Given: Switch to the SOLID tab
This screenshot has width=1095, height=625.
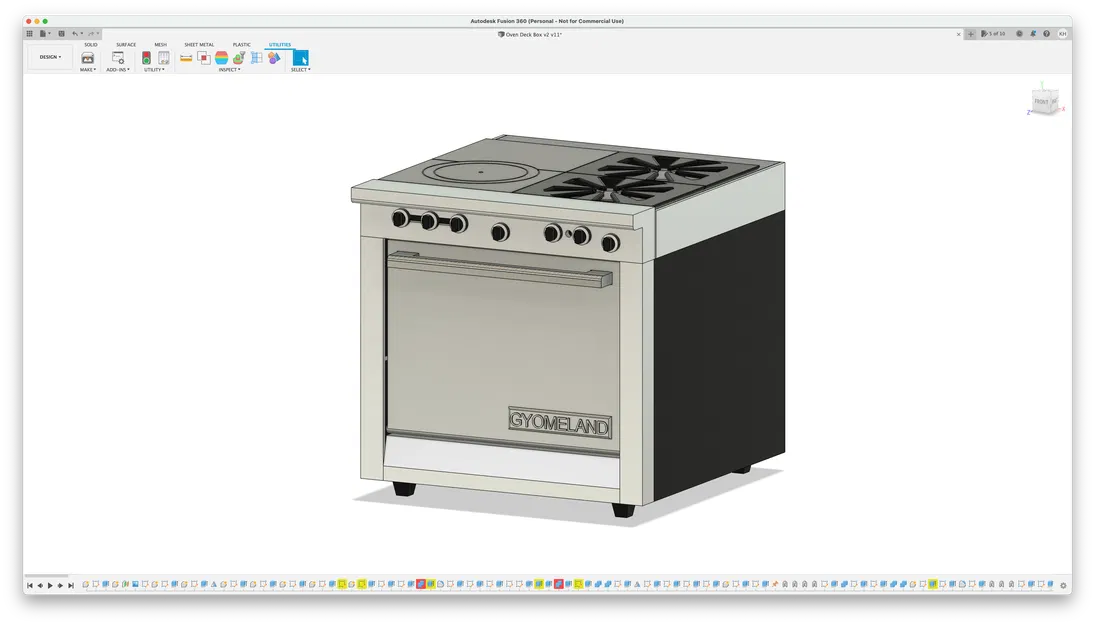Looking at the screenshot, I should 91,45.
